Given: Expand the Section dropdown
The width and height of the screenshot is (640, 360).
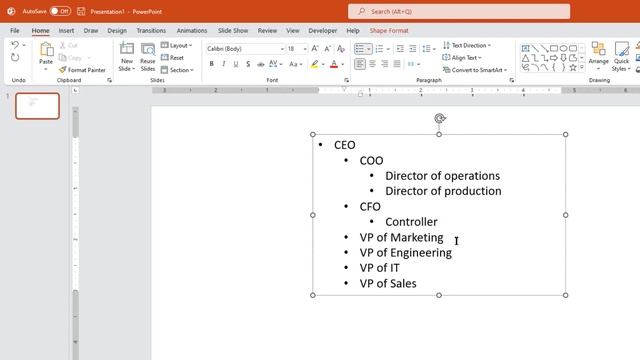Looking at the screenshot, I should coord(177,70).
